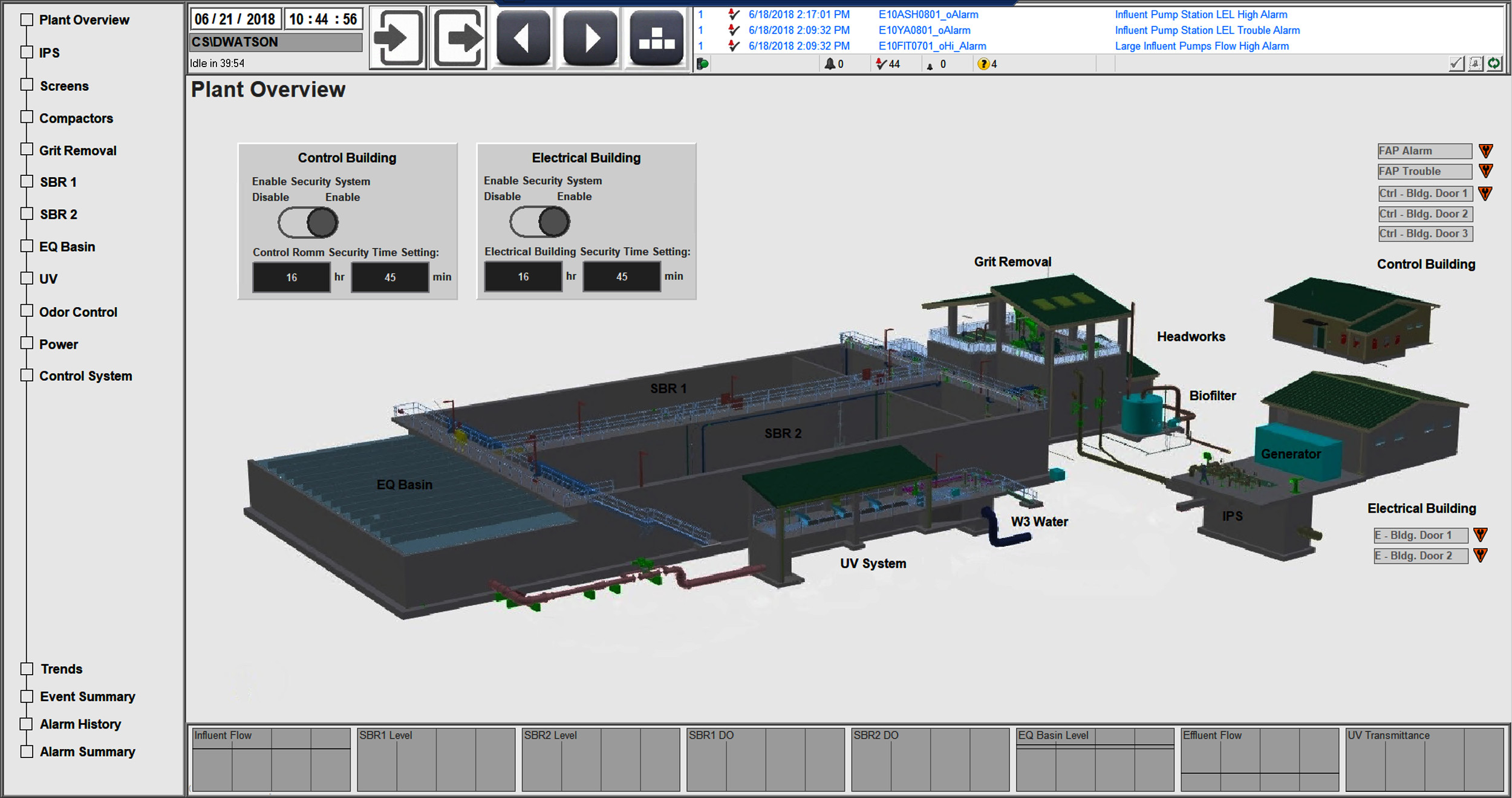This screenshot has width=1512, height=798.
Task: Check the Grit Removal navigation box
Action: click(x=27, y=149)
